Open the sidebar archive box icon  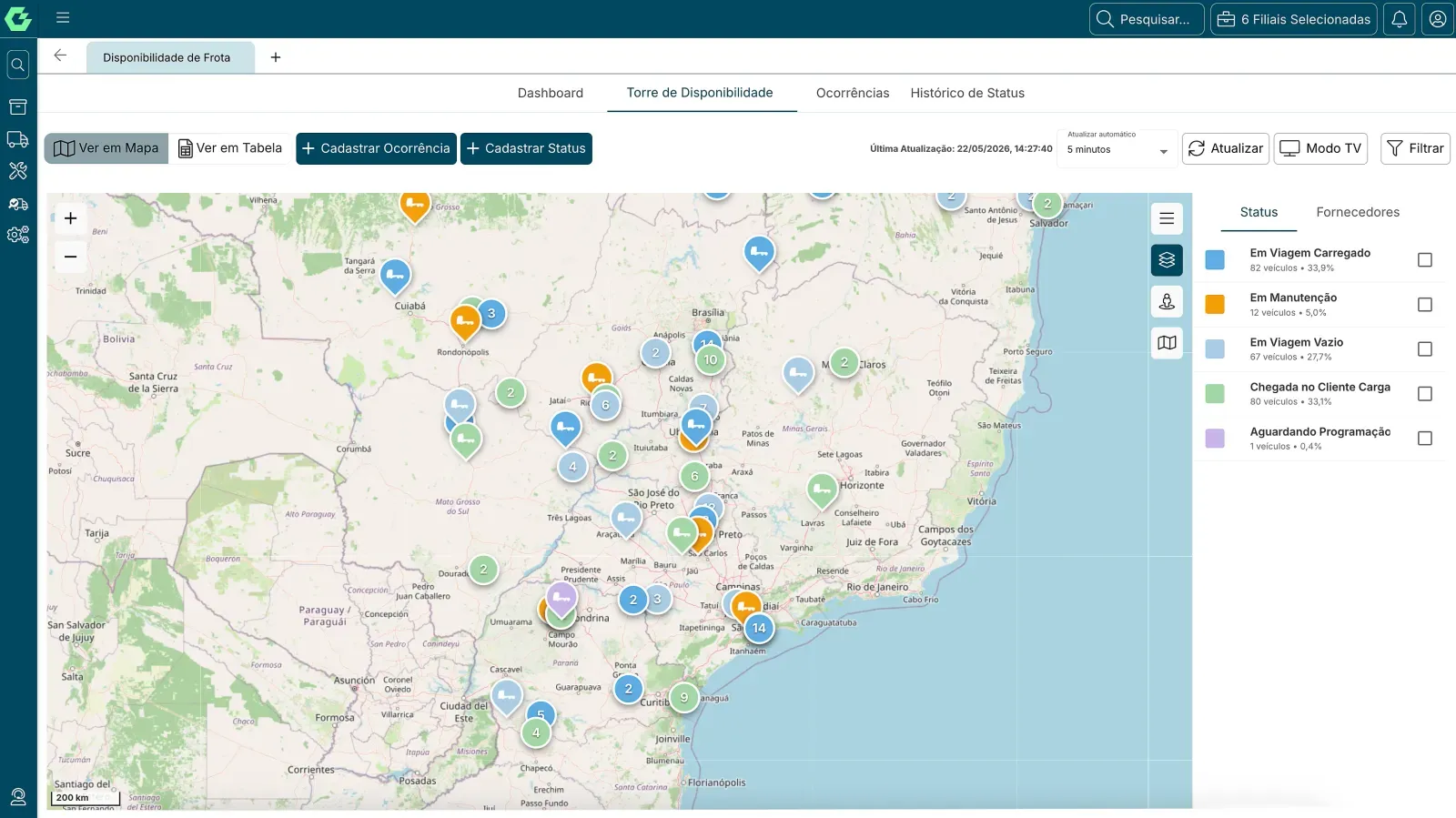[18, 107]
